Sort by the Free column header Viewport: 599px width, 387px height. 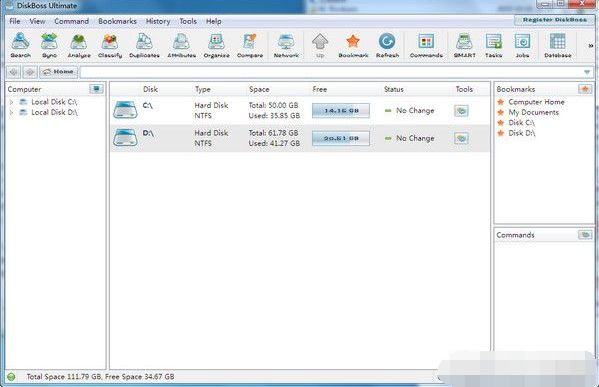pyautogui.click(x=319, y=89)
